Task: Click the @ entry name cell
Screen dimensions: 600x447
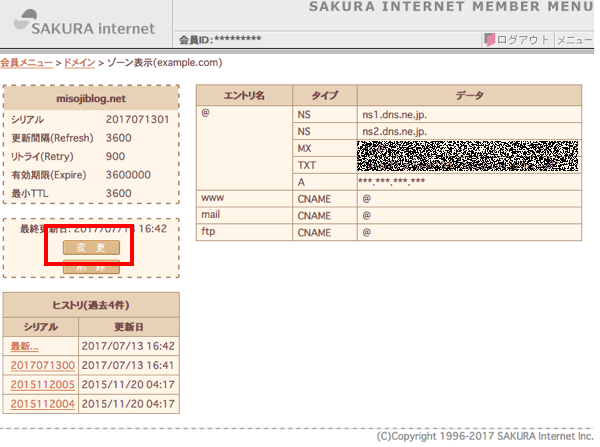Action: (x=244, y=148)
